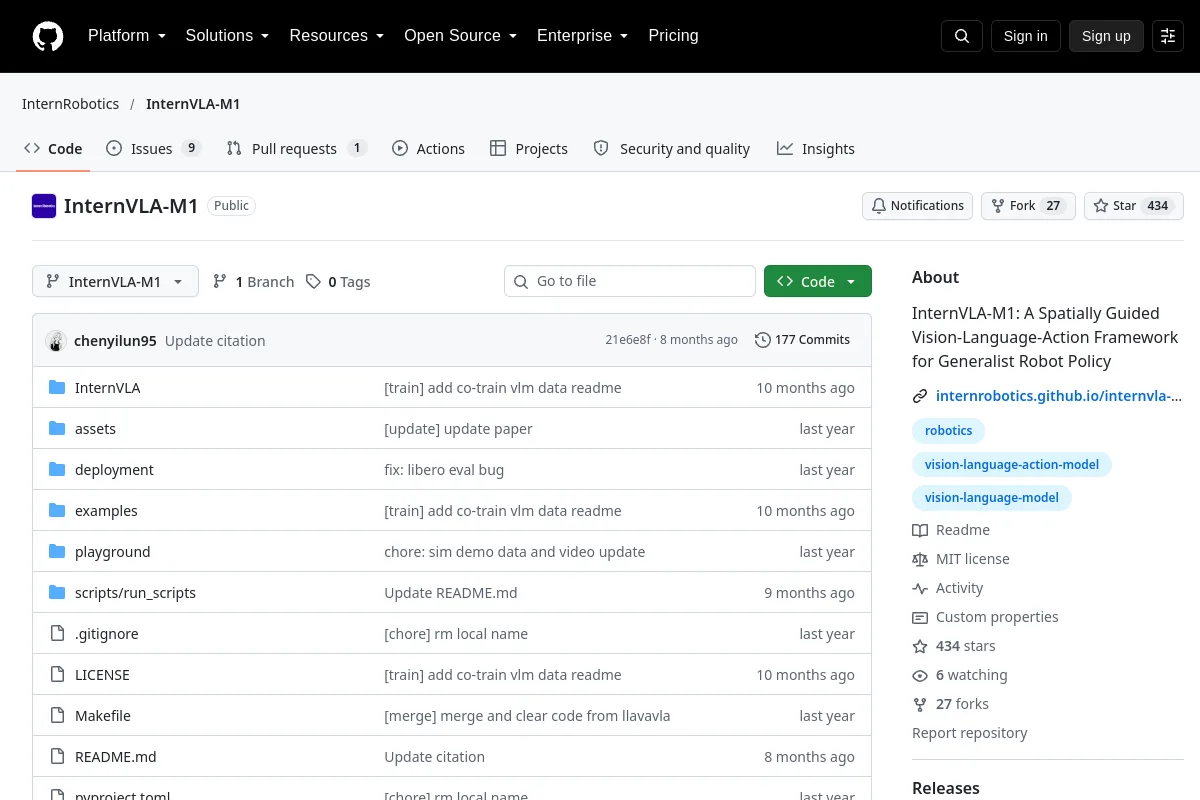This screenshot has height=800, width=1200.
Task: Click the InternRobotics repository avatar
Action: click(x=44, y=206)
